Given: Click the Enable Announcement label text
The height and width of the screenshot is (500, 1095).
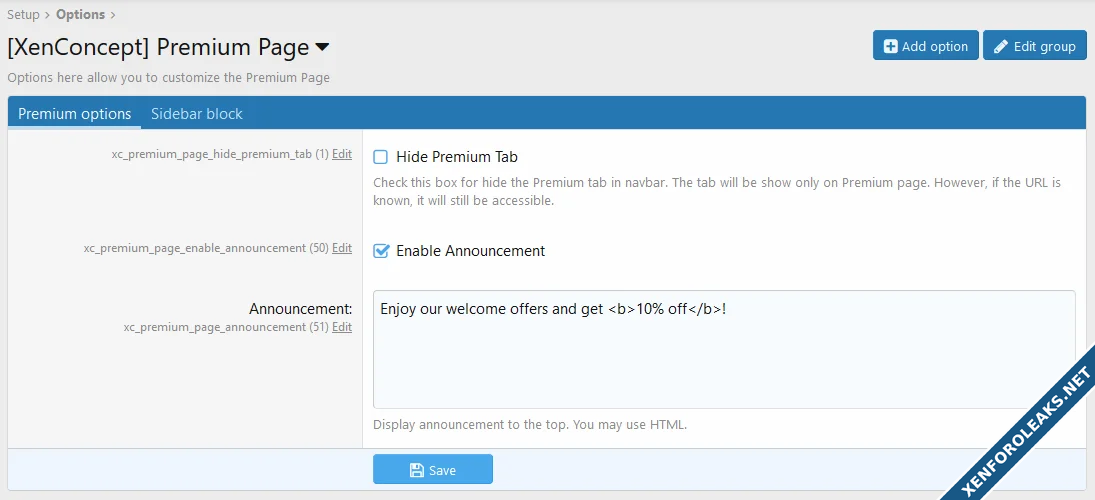Looking at the screenshot, I should [x=470, y=251].
